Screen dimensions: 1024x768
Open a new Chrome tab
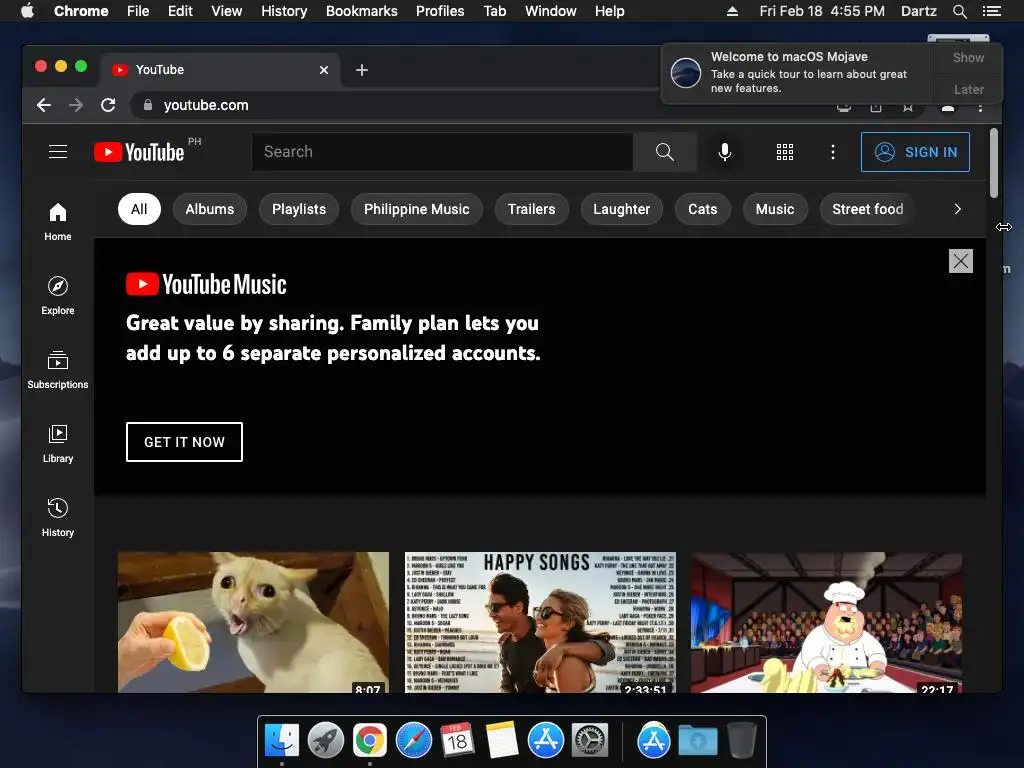point(362,70)
